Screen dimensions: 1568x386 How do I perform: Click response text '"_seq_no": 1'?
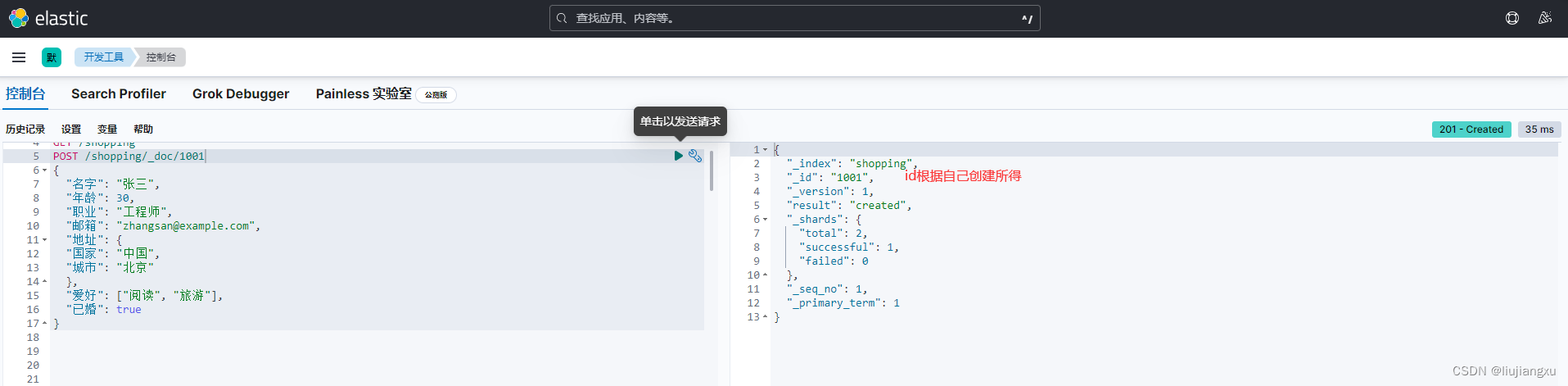pyautogui.click(x=825, y=289)
